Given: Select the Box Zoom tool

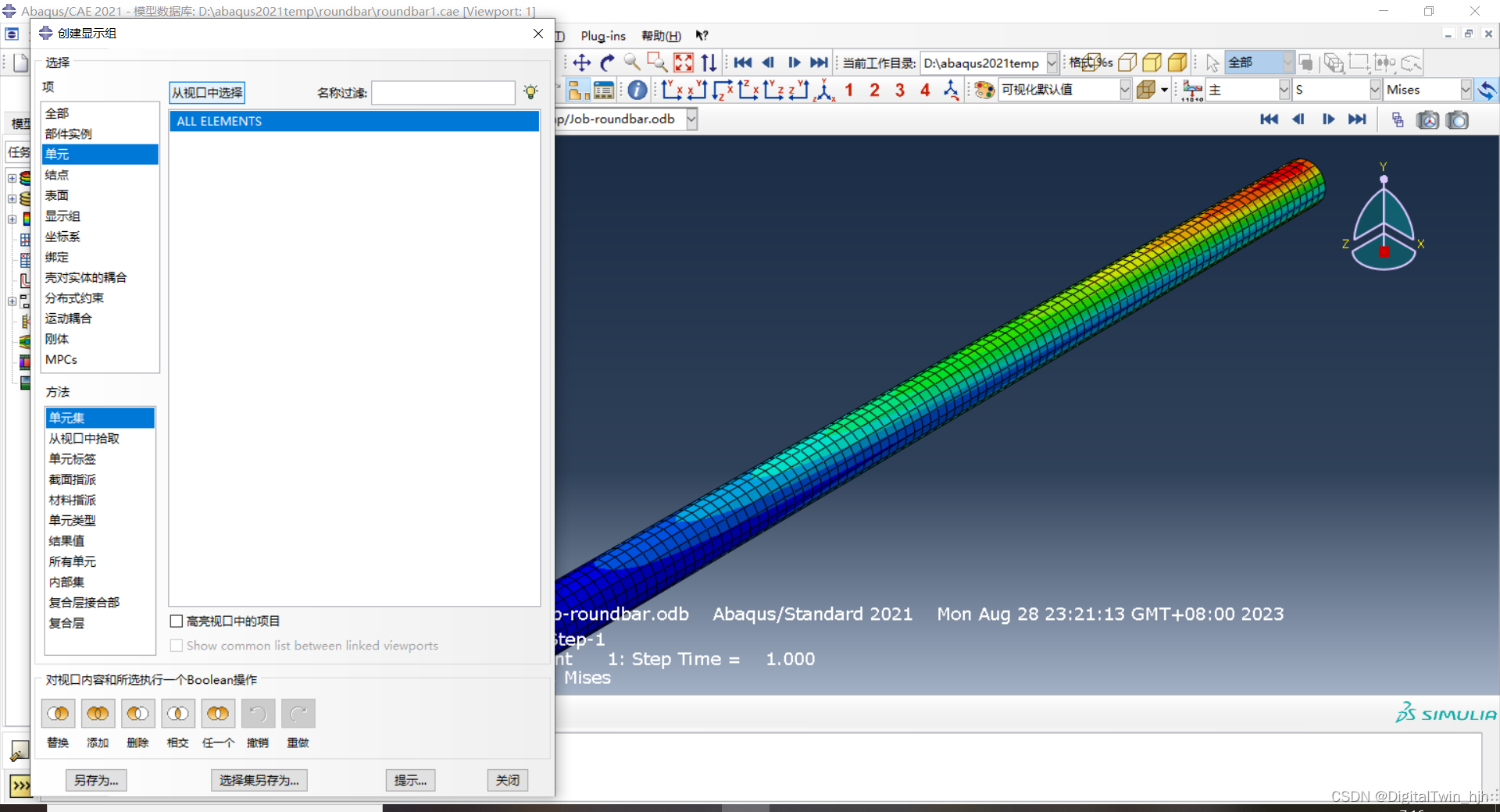Looking at the screenshot, I should tap(657, 63).
